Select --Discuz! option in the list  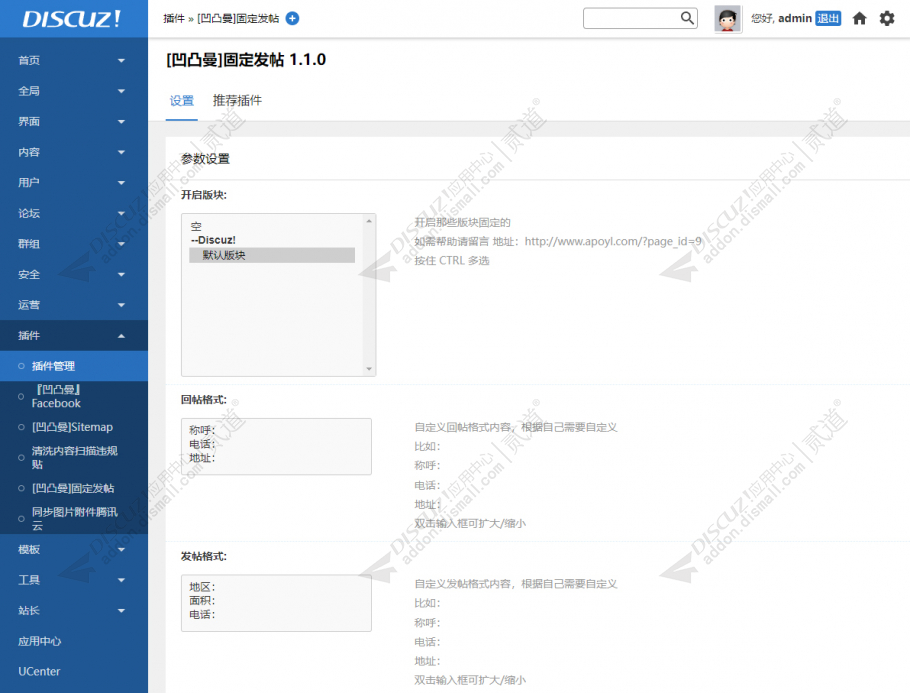coord(272,240)
